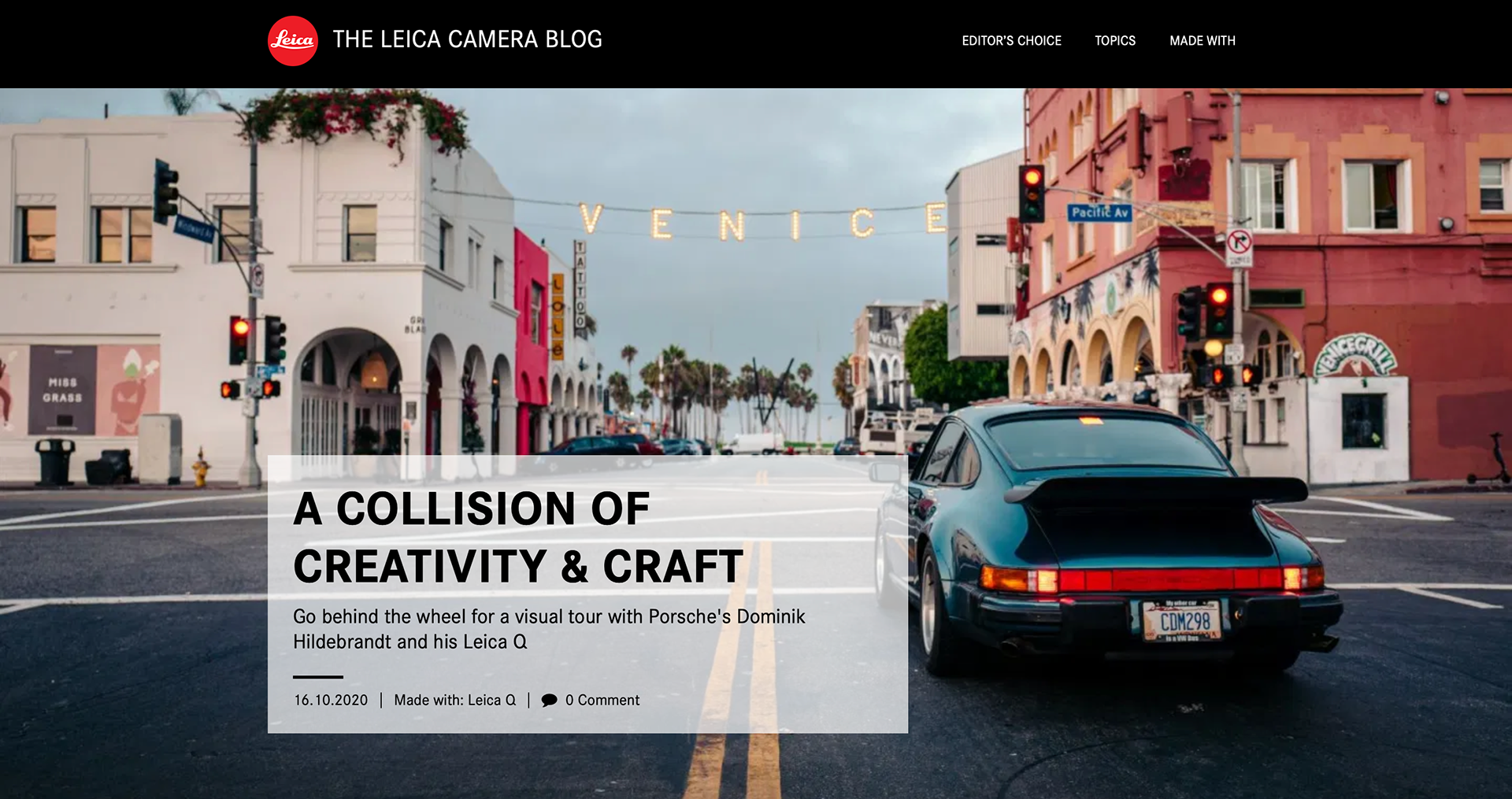Open the Editor's Choice menu item
This screenshot has height=799, width=1512.
pyautogui.click(x=1011, y=40)
